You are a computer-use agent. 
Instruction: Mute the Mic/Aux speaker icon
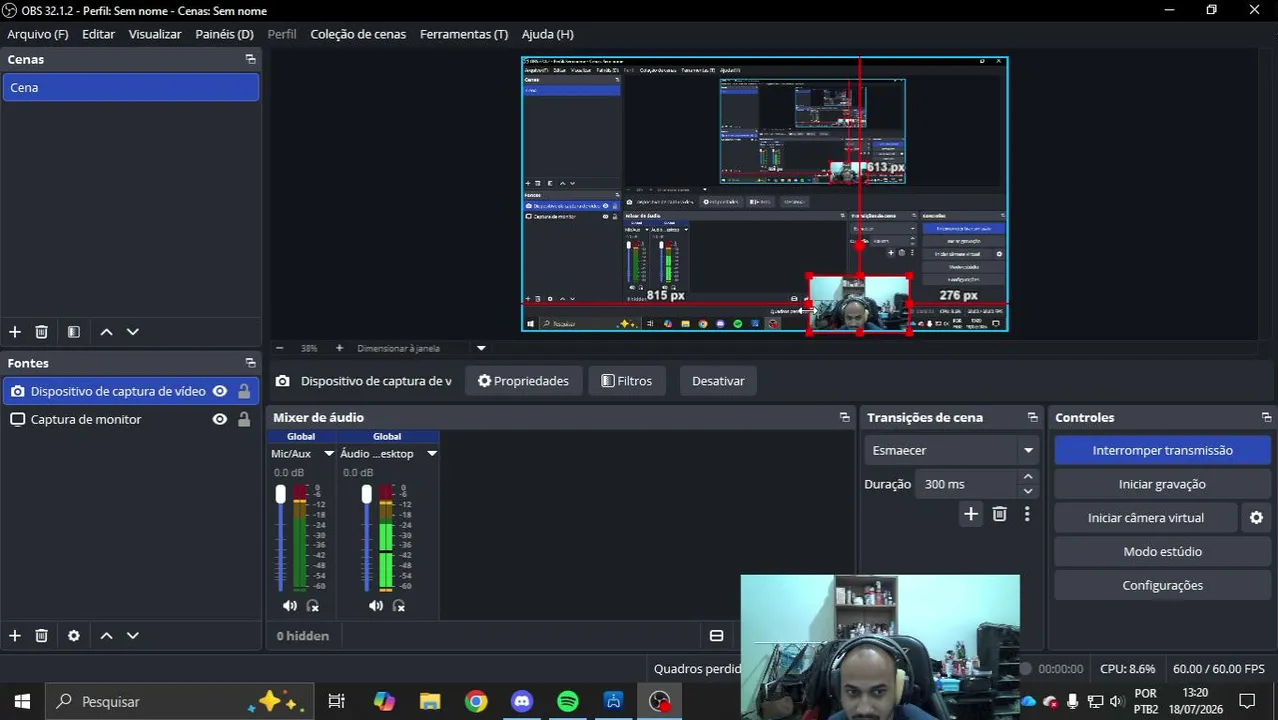290,606
